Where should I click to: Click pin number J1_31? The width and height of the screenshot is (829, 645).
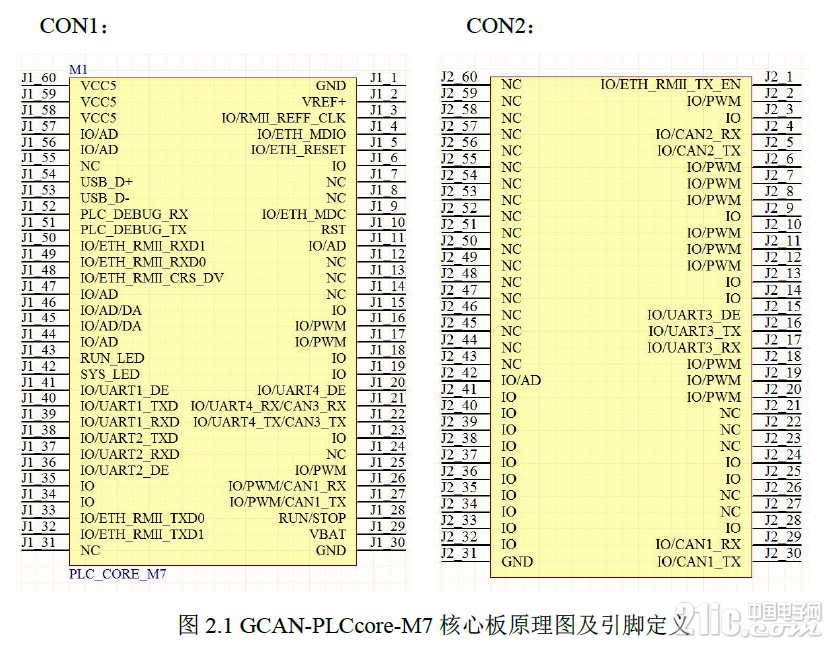click(x=39, y=542)
